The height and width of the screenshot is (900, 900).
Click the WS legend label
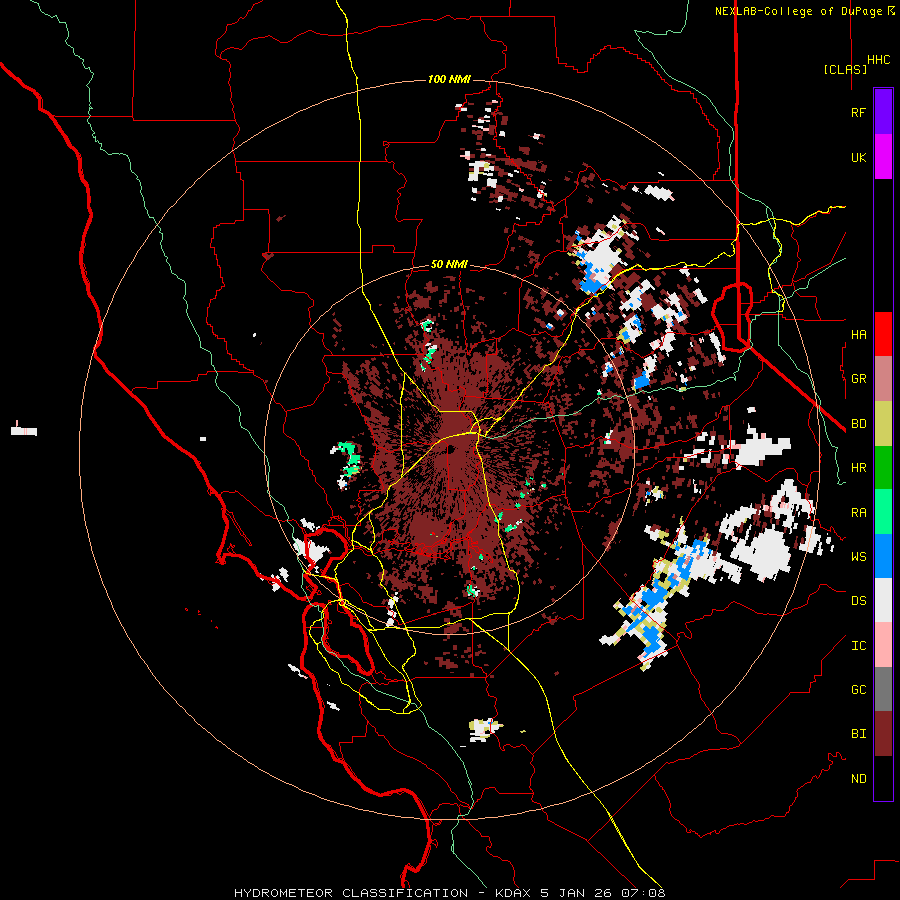pyautogui.click(x=858, y=557)
